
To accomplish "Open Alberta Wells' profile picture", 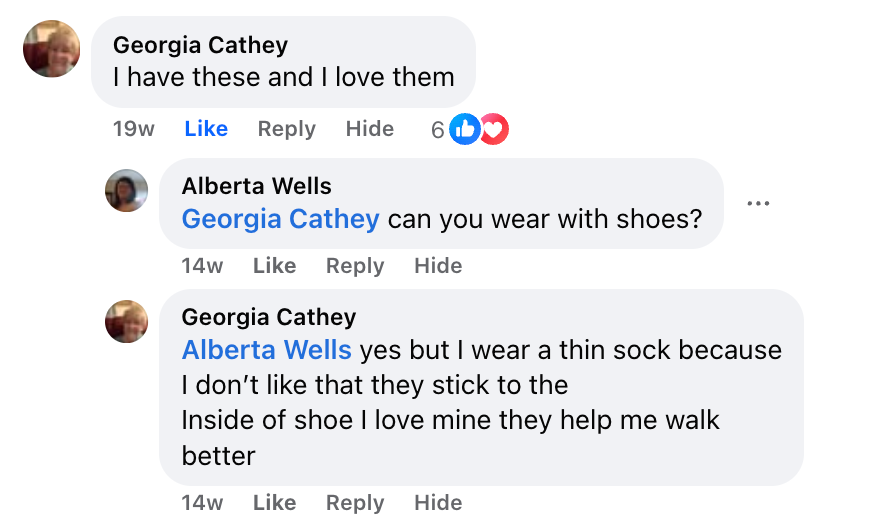I will pyautogui.click(x=126, y=190).
